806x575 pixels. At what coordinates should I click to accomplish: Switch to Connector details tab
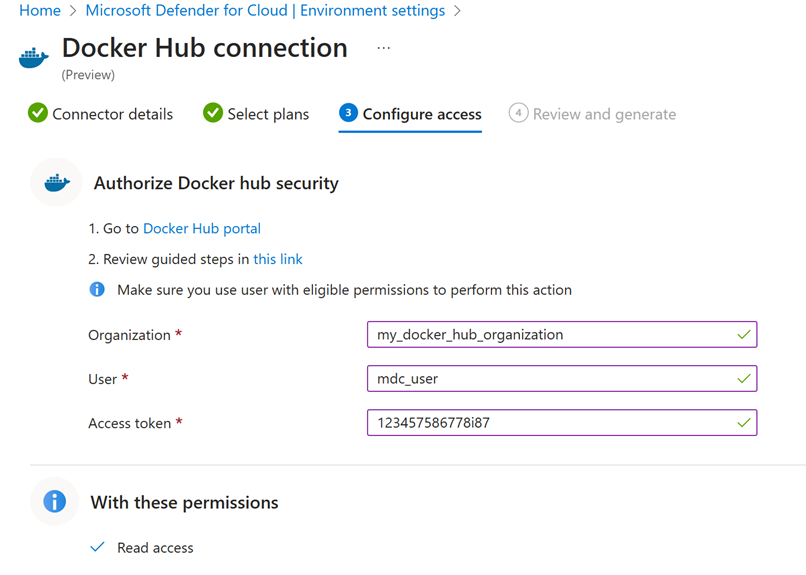[x=112, y=114]
